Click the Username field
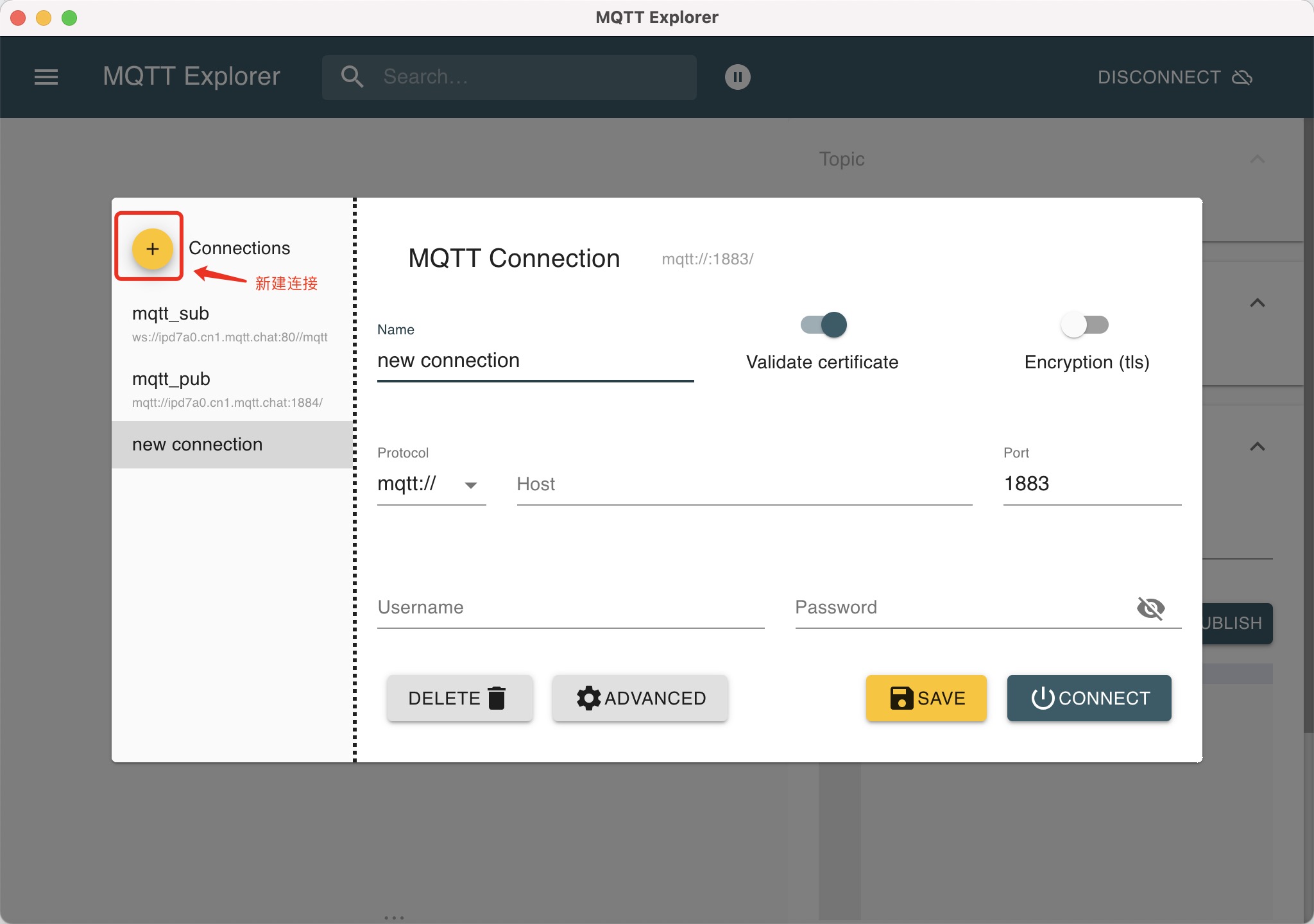The width and height of the screenshot is (1314, 924). 570,607
